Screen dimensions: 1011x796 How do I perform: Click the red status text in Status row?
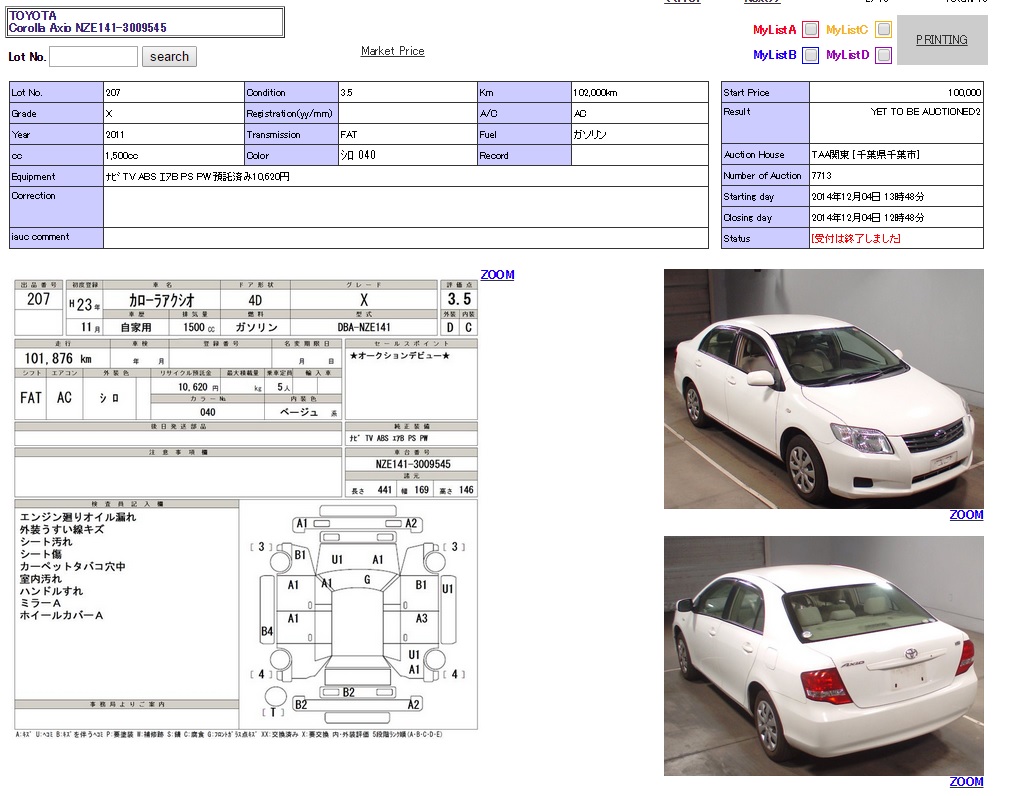tap(855, 239)
